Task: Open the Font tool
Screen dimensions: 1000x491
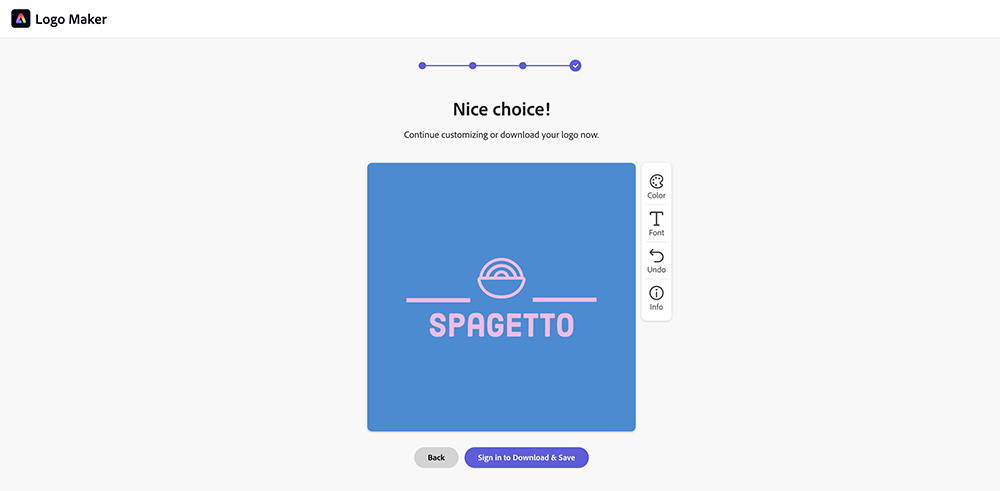Action: pos(656,223)
